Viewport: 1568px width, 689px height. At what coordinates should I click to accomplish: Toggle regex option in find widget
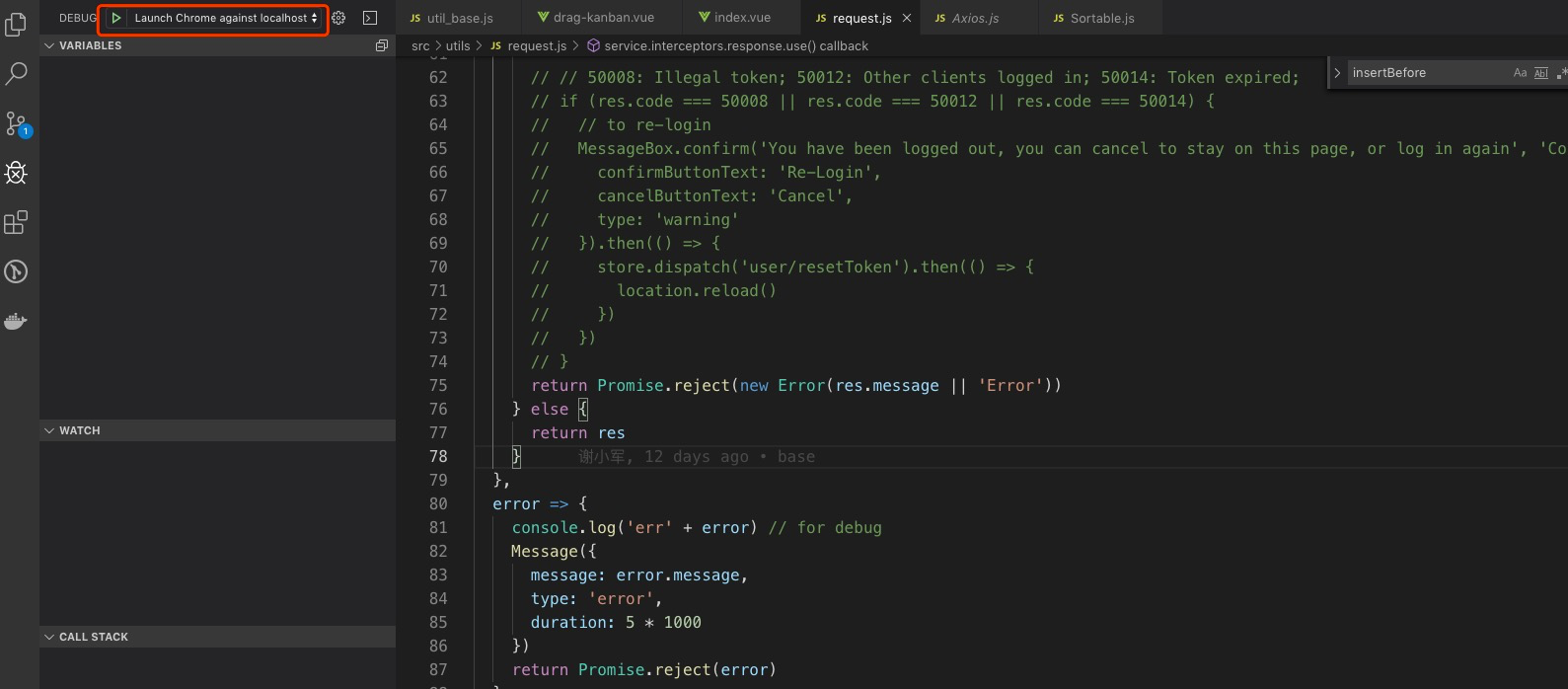[1562, 73]
